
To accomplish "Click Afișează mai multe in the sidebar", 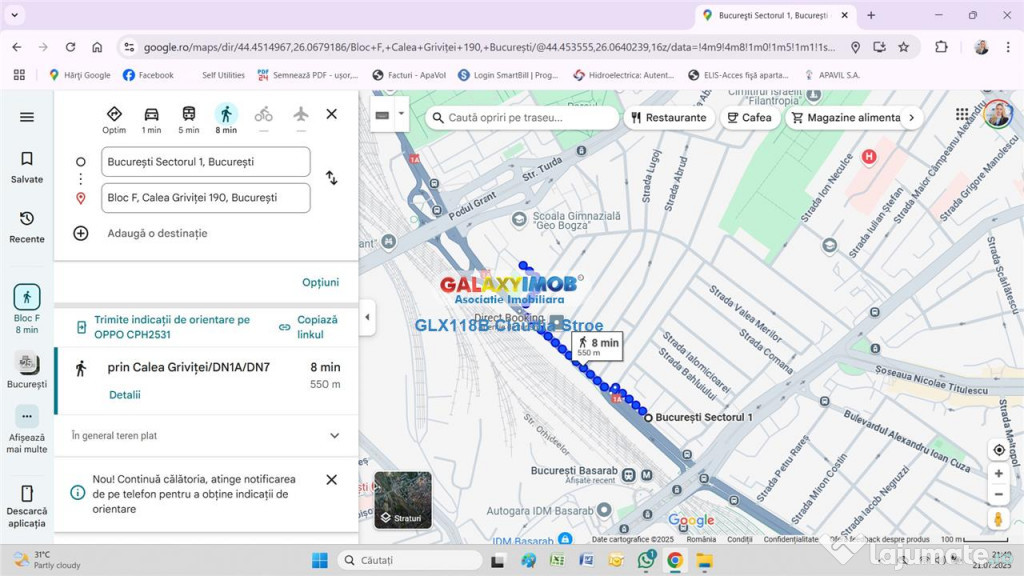I will (27, 430).
